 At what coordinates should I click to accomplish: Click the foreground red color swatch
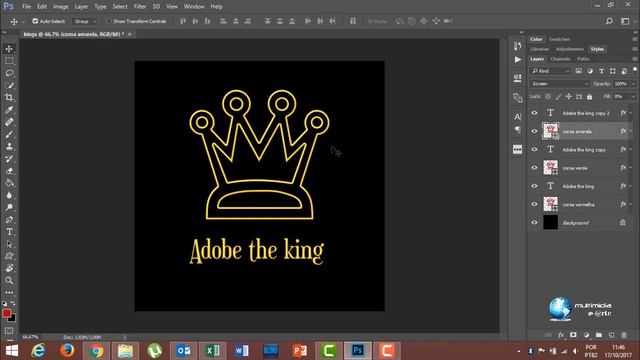[x=6, y=313]
